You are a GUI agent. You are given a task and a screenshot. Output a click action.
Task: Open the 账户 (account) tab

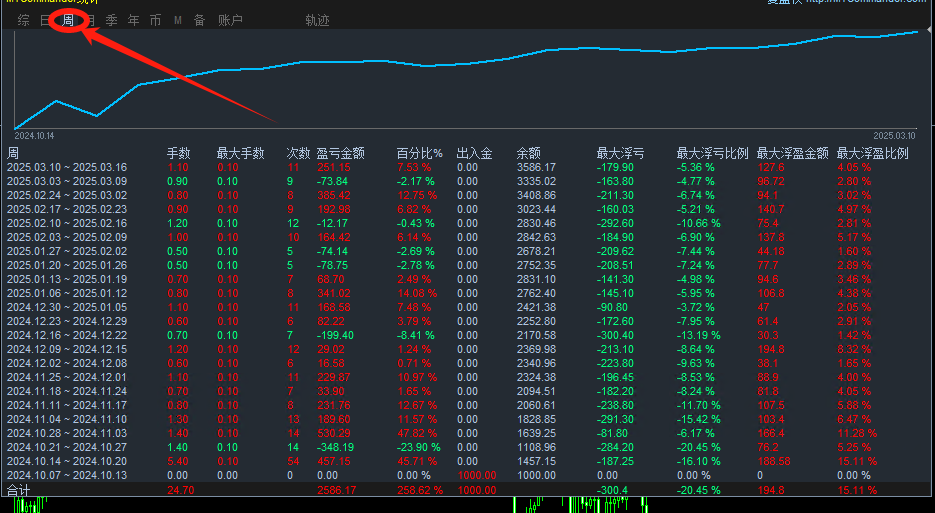(x=230, y=20)
